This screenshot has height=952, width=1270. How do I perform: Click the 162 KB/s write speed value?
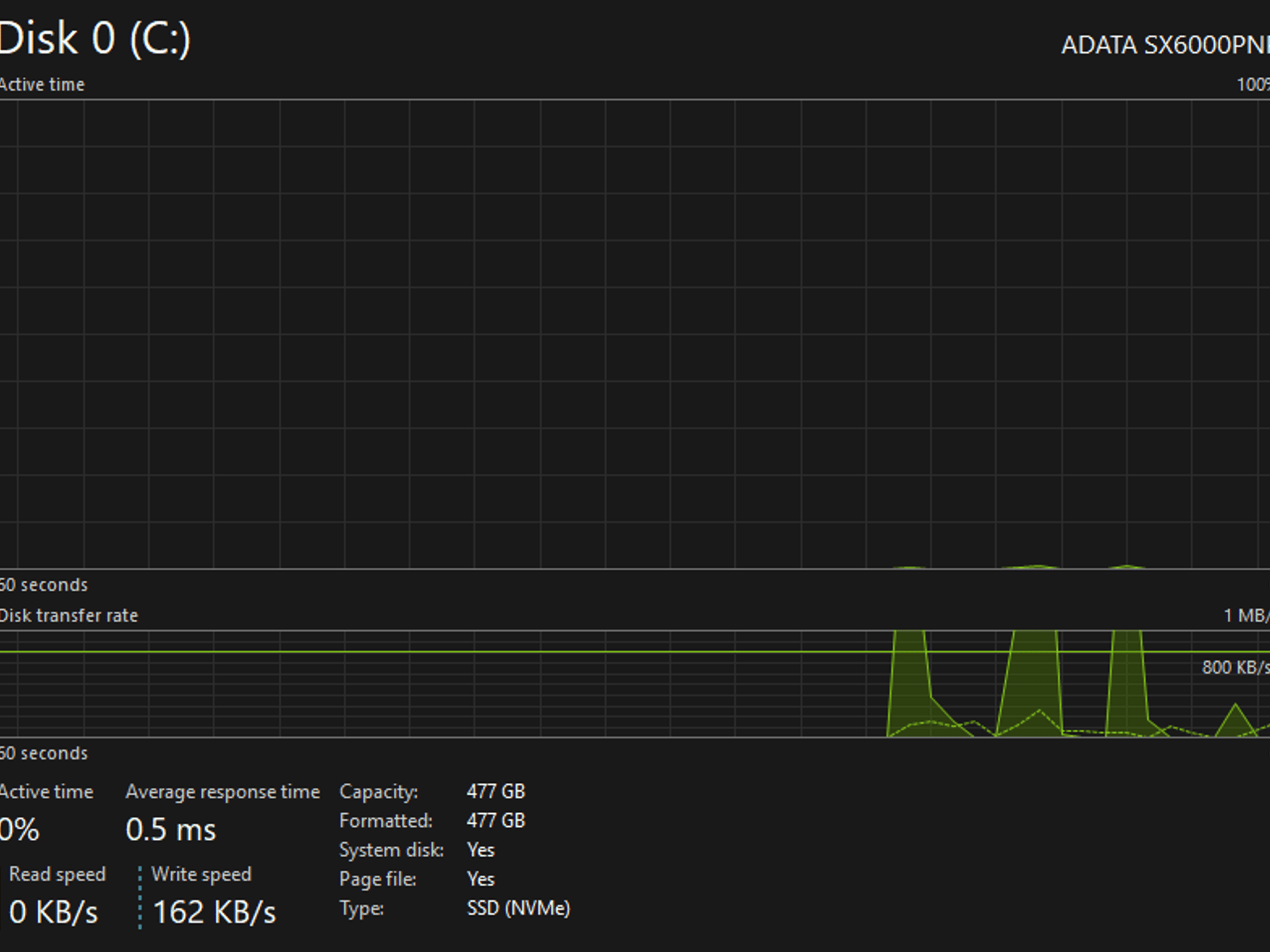point(214,912)
